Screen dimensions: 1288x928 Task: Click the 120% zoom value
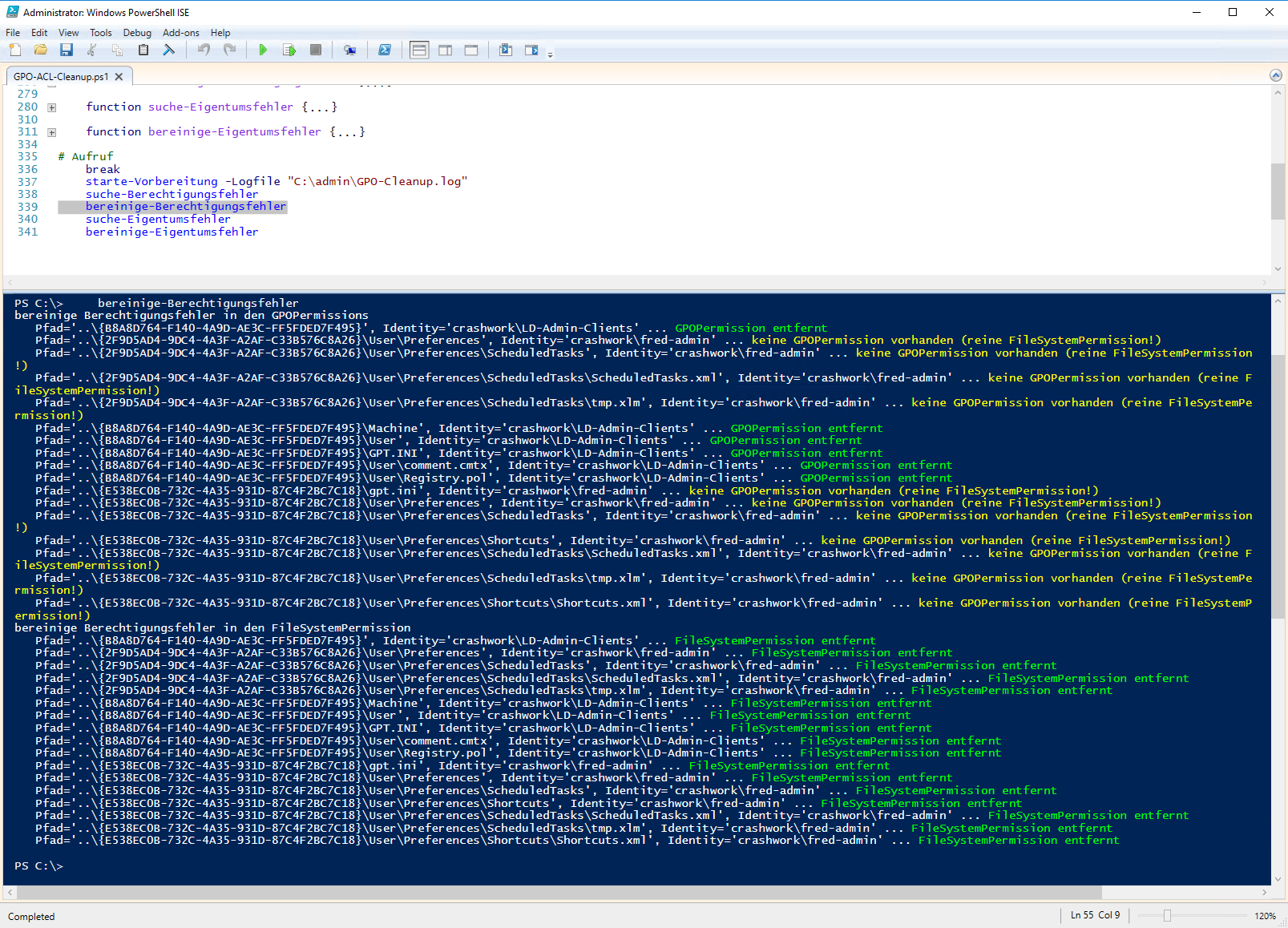[1265, 915]
